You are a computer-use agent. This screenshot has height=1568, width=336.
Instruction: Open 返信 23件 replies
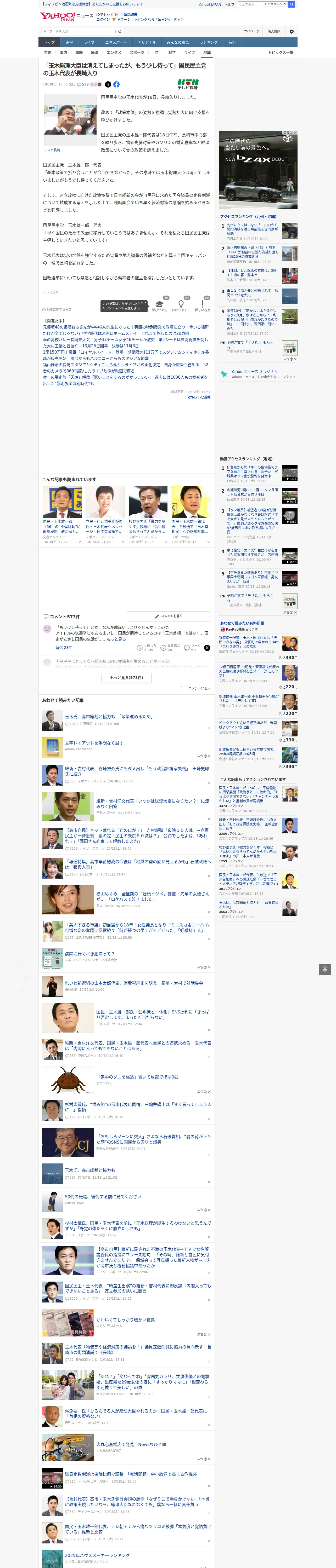[x=63, y=648]
